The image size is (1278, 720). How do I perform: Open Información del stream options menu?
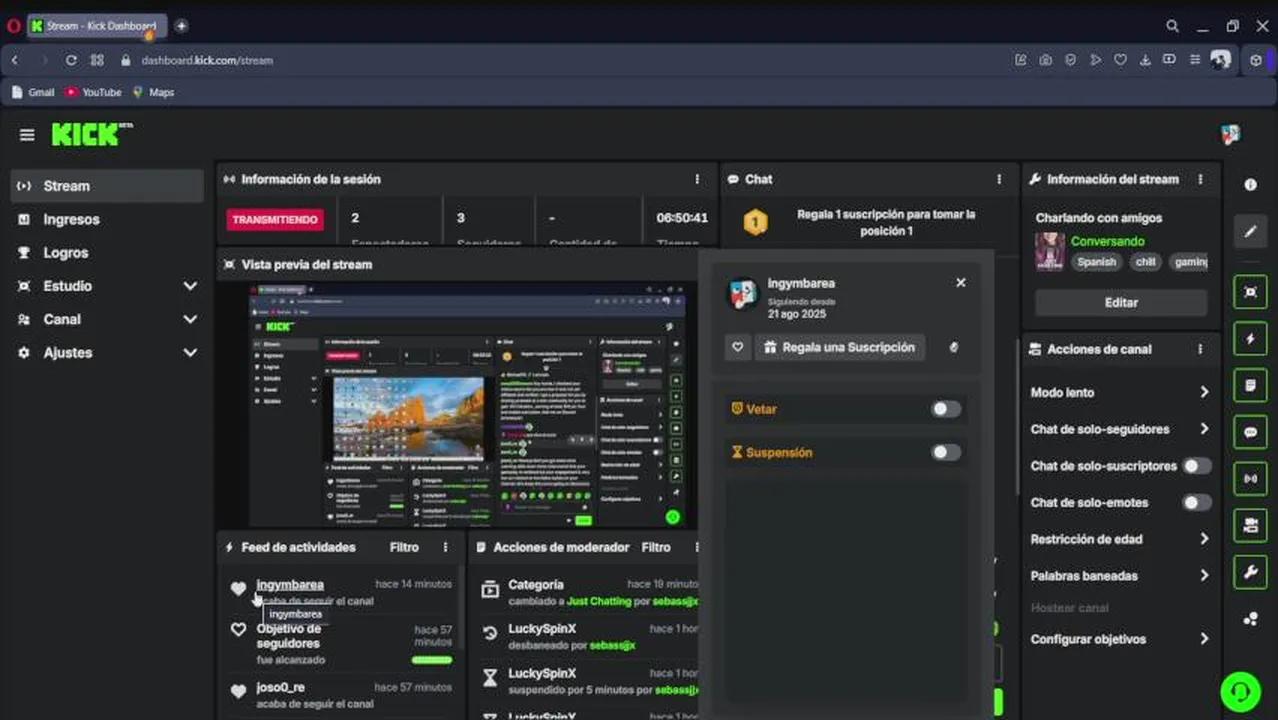click(1200, 179)
